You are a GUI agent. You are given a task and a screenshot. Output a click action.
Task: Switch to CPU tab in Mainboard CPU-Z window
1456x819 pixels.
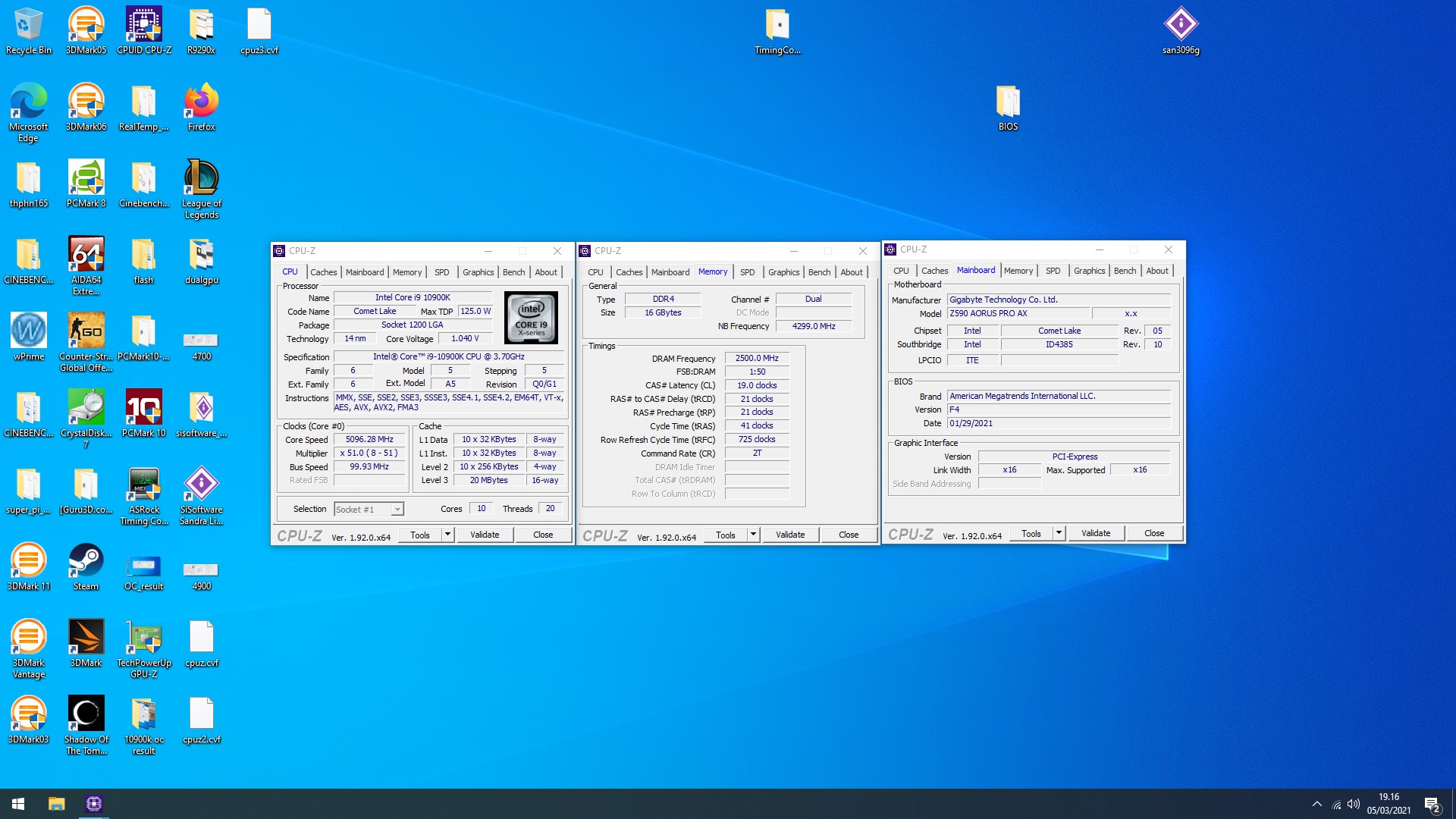[x=901, y=271]
